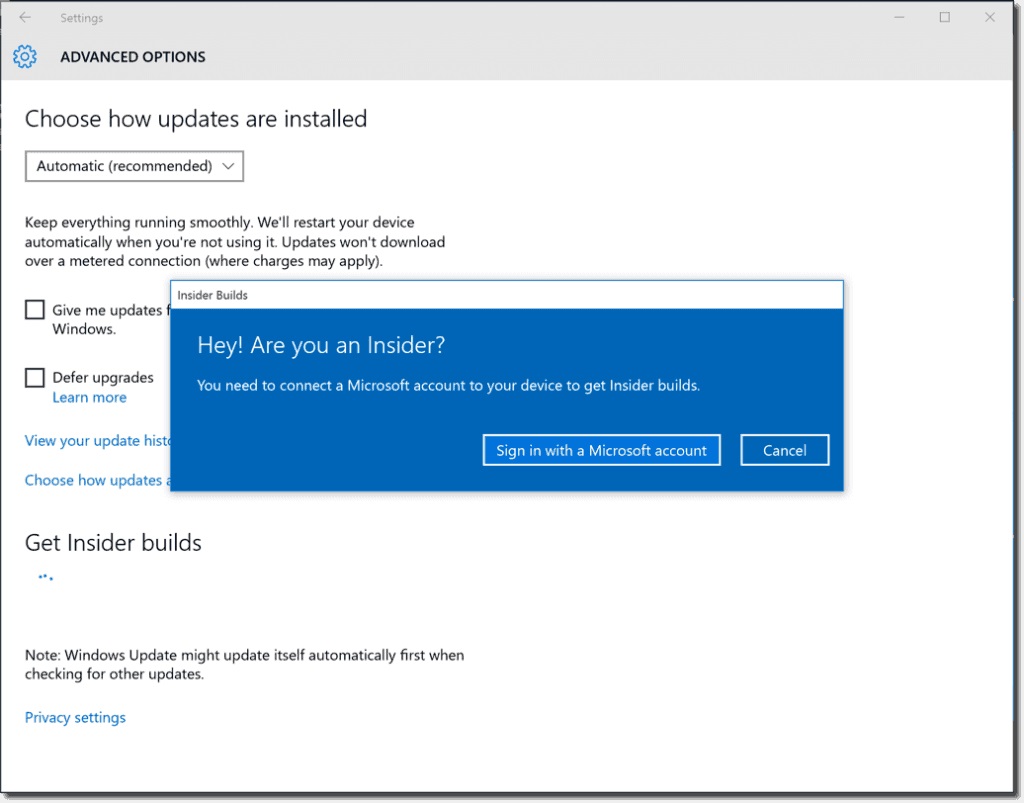
Task: Click the Microsoft account requirement message
Action: click(x=448, y=385)
